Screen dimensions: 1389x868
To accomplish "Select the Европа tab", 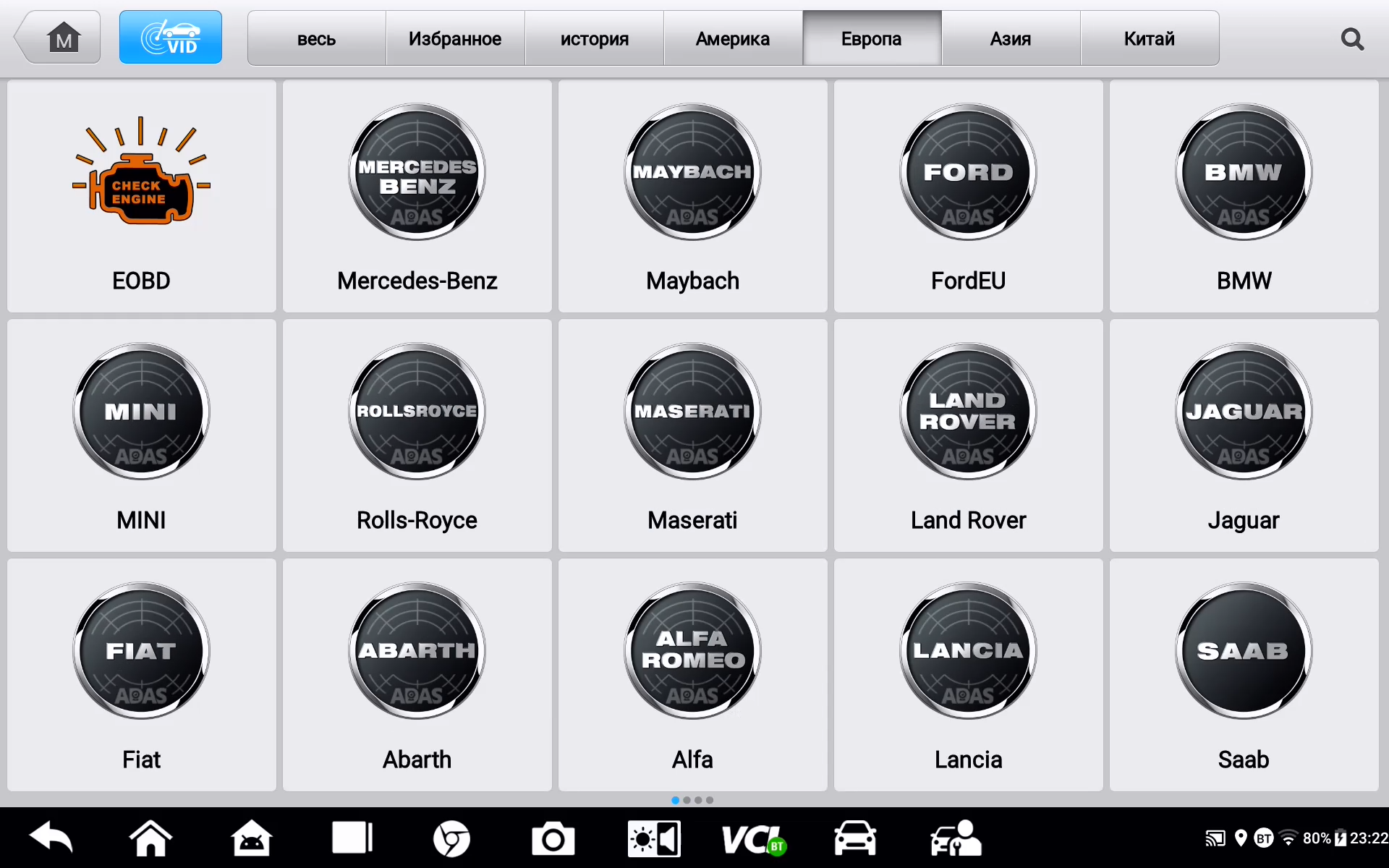I will 872,38.
